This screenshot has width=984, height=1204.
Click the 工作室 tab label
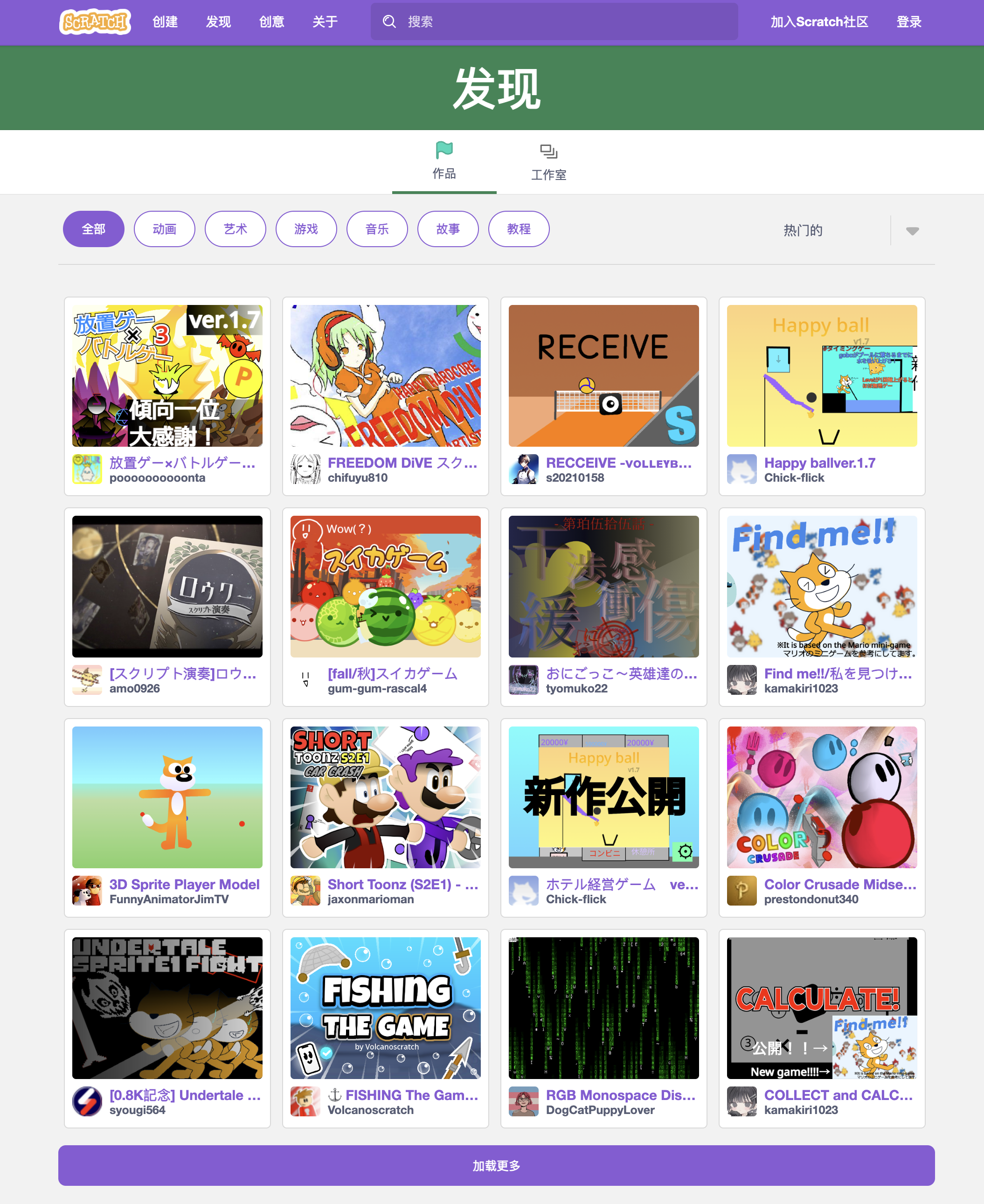(548, 175)
